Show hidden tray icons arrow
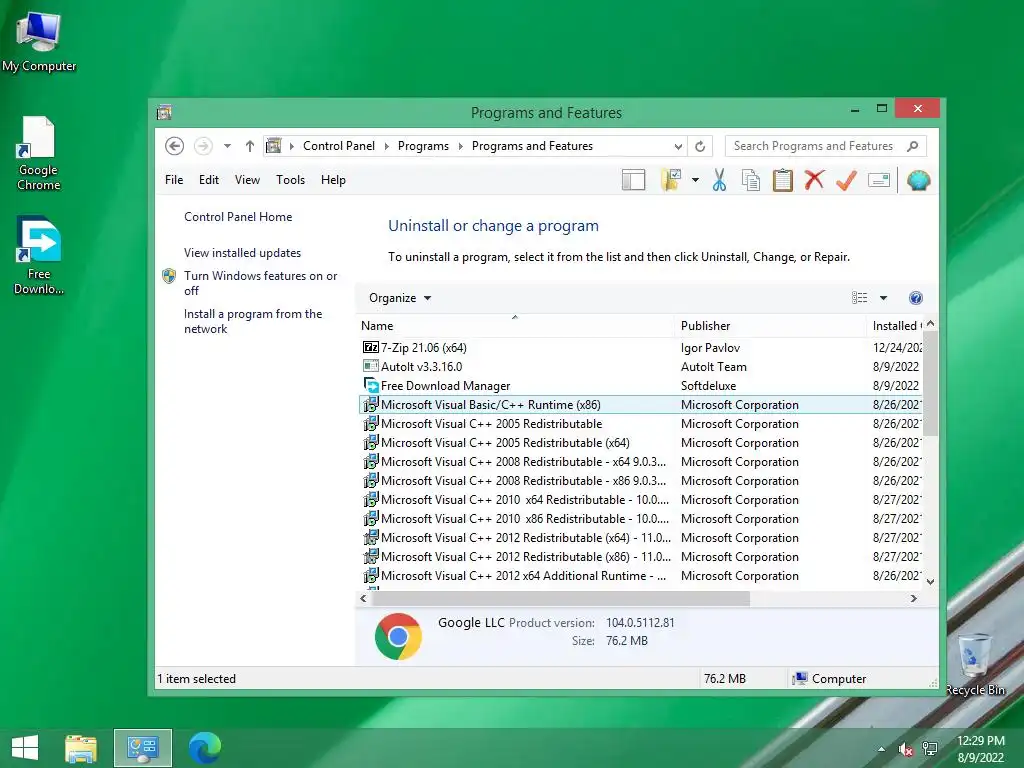 [882, 749]
